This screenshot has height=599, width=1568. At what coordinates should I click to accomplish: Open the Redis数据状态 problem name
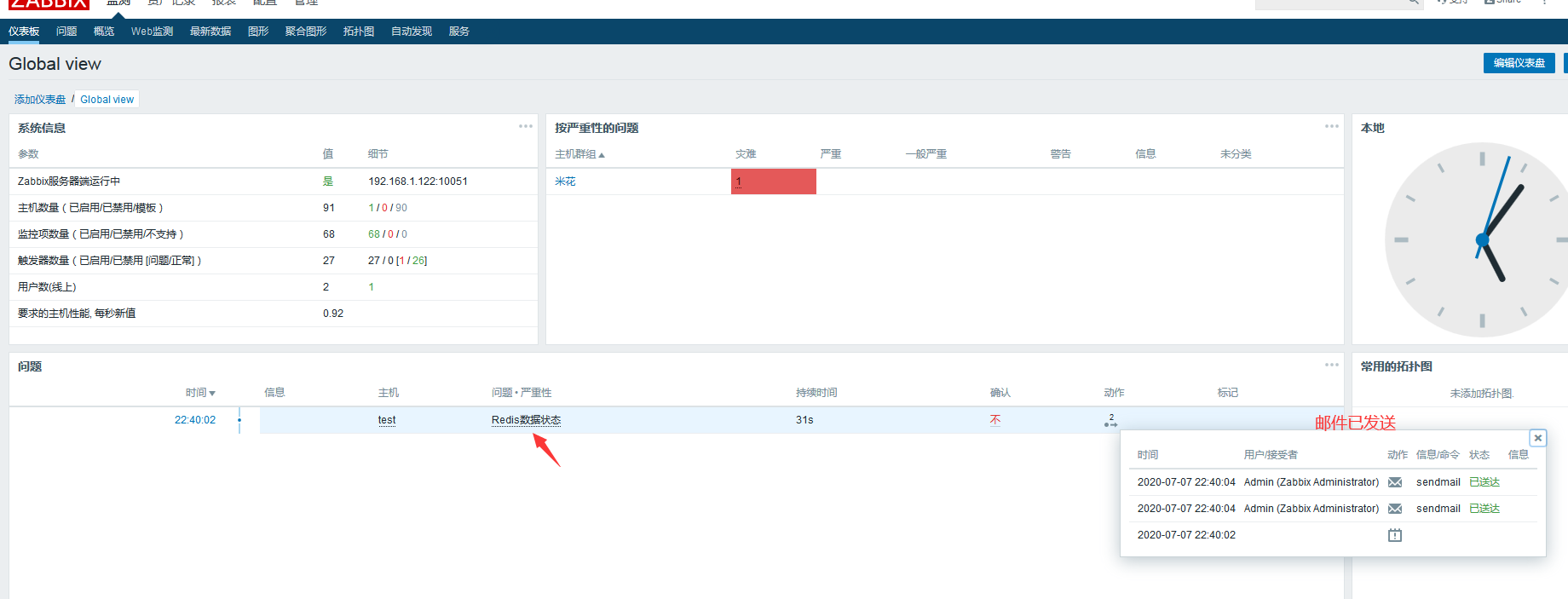pos(526,420)
